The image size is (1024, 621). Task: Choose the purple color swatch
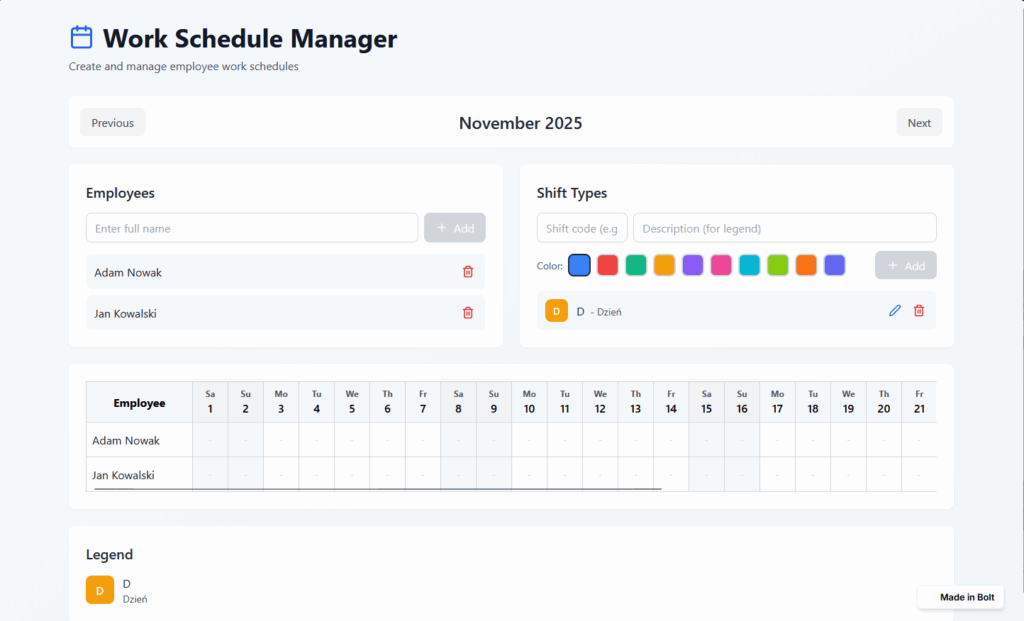point(692,266)
